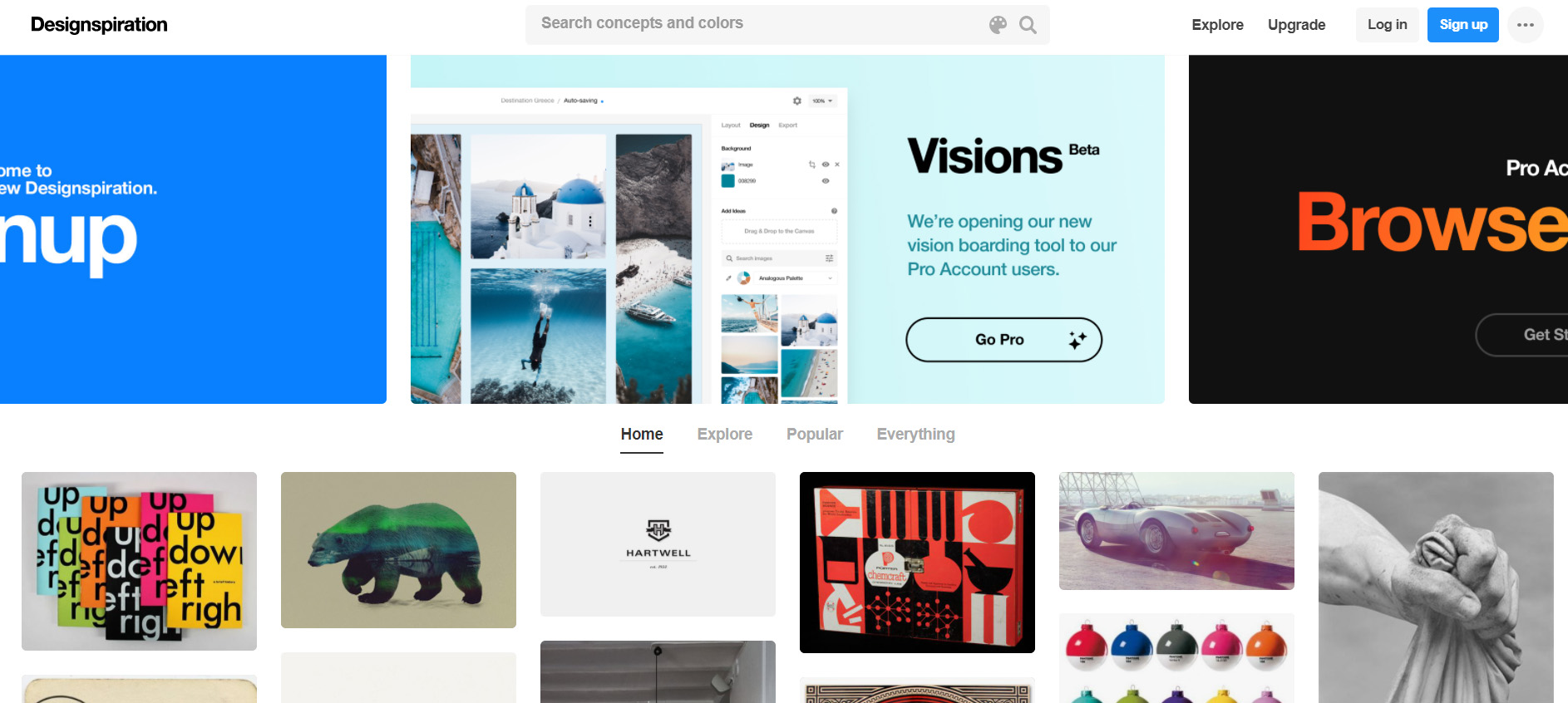
Task: Open the three-dots more menu
Action: (1526, 25)
